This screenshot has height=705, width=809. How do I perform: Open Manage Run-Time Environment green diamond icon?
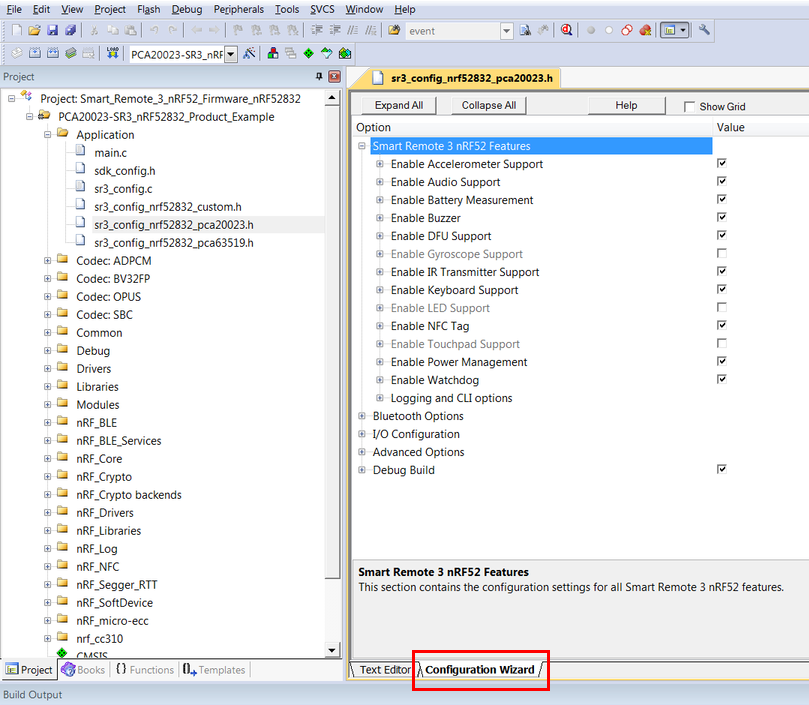coord(309,53)
